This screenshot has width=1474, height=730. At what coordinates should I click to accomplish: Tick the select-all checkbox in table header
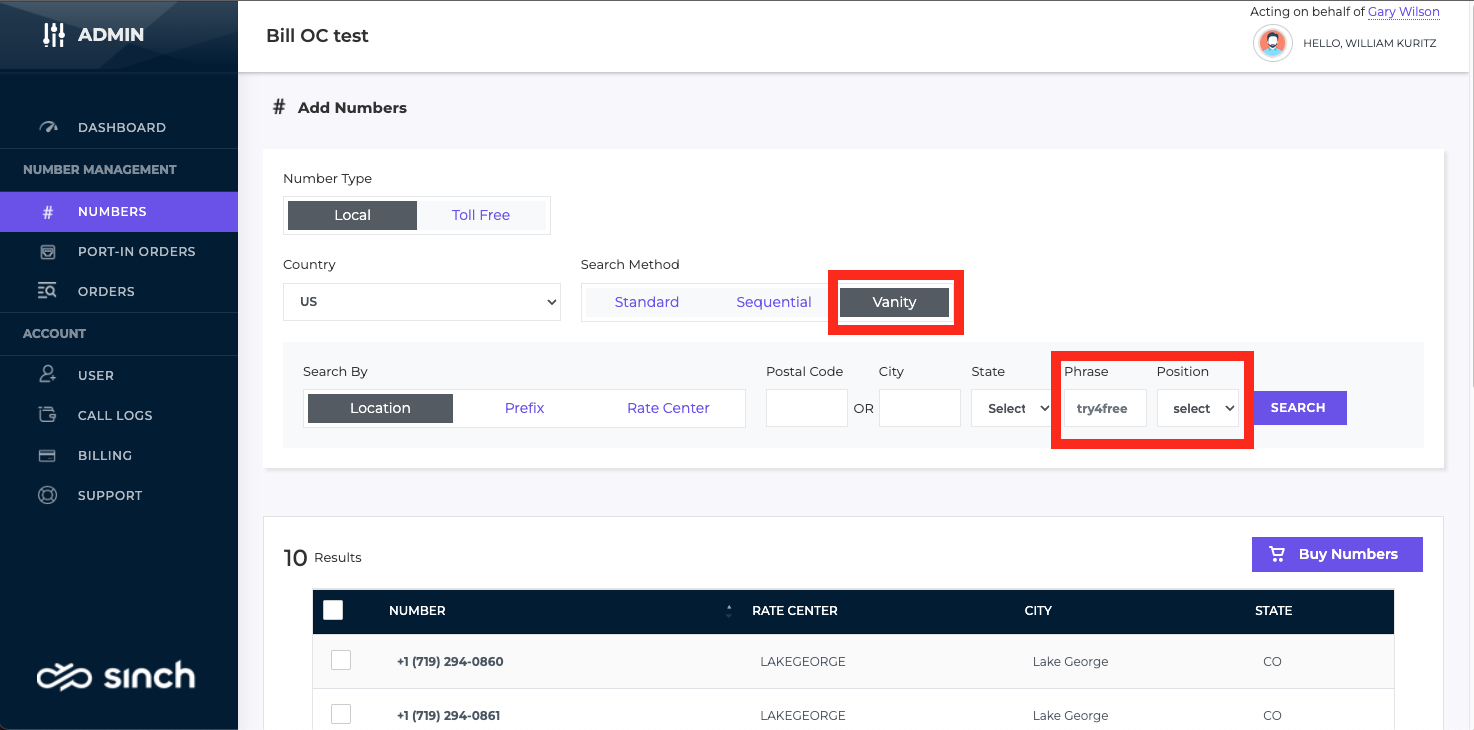pos(333,610)
